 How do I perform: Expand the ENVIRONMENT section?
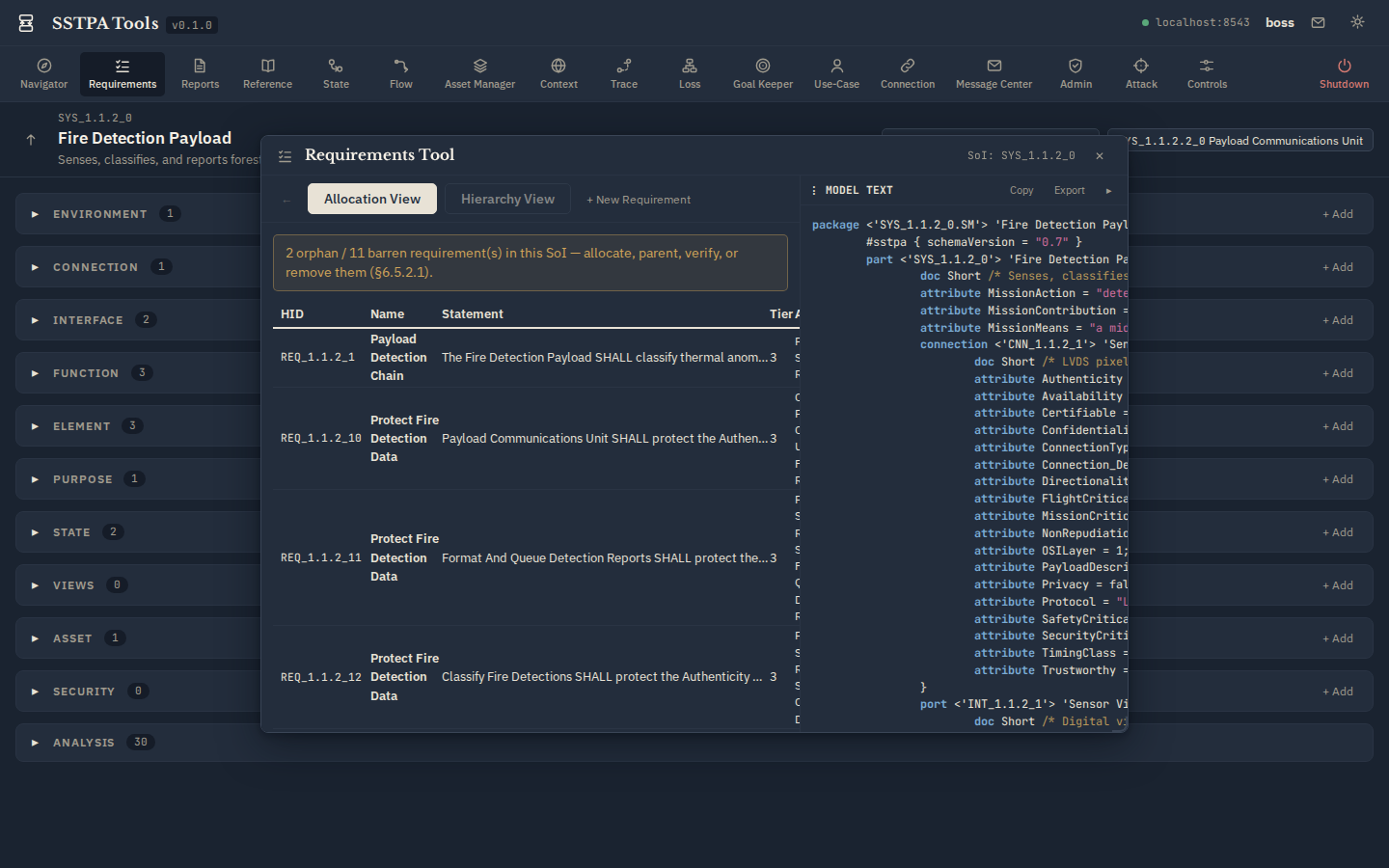[35, 214]
